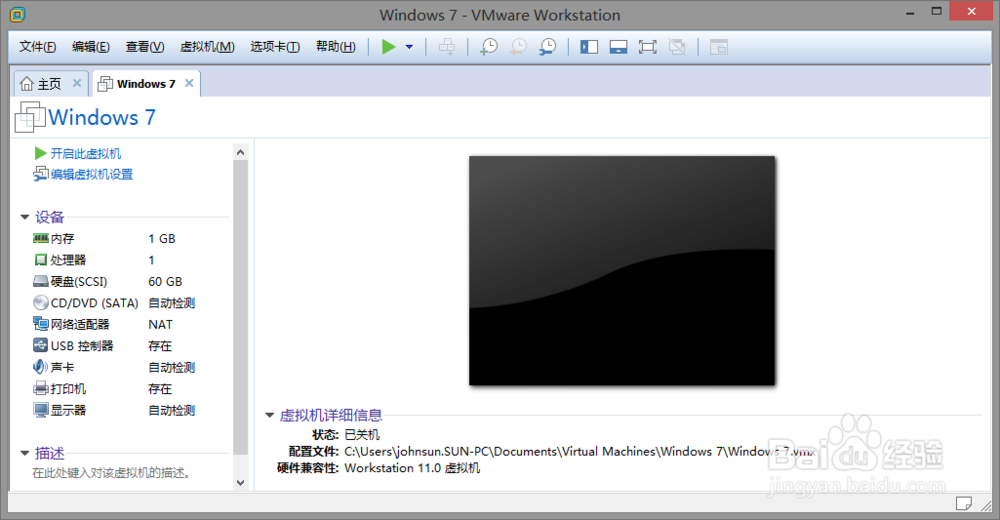Click the 硬盘(SCSI) hard disk icon
The height and width of the screenshot is (520, 1000).
click(x=41, y=281)
